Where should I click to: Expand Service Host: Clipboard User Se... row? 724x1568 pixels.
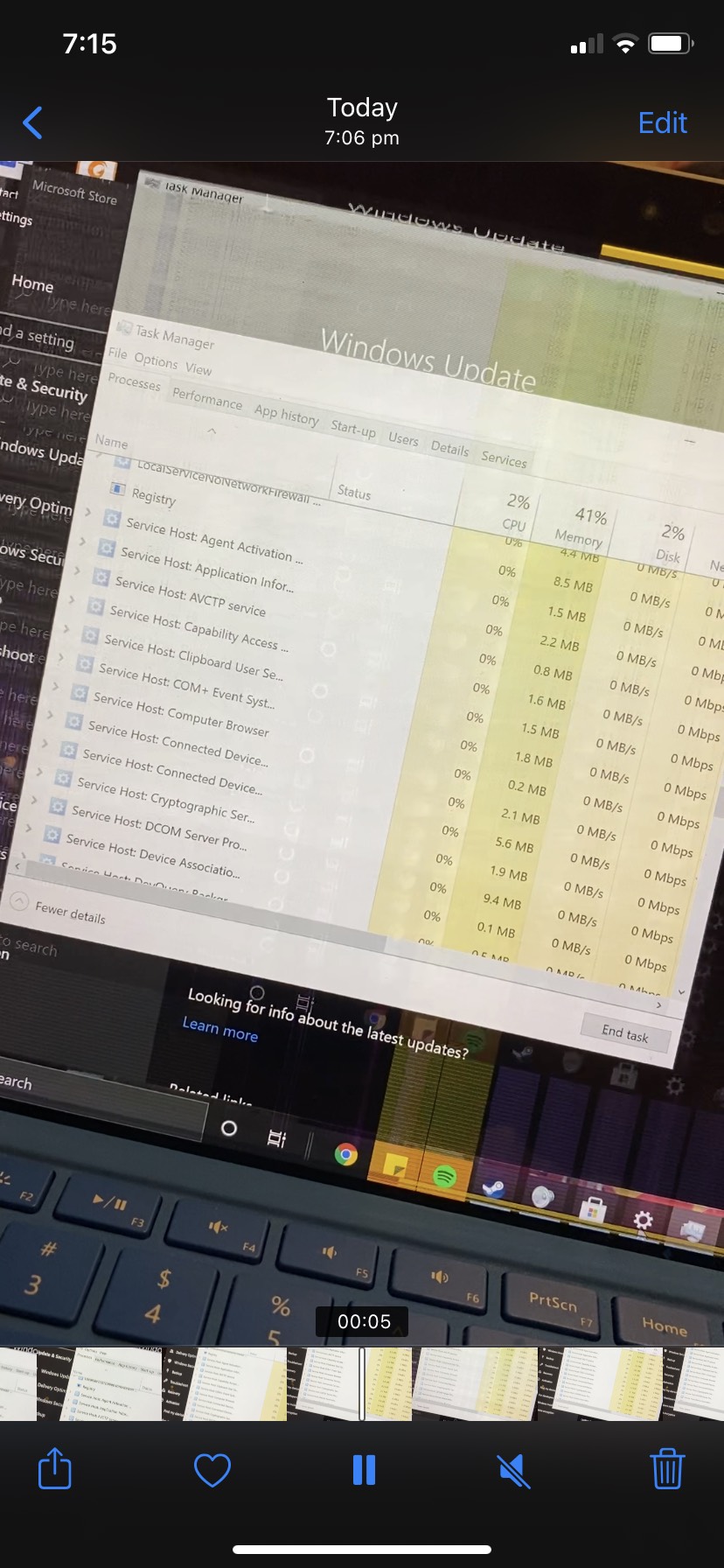pyautogui.click(x=66, y=629)
